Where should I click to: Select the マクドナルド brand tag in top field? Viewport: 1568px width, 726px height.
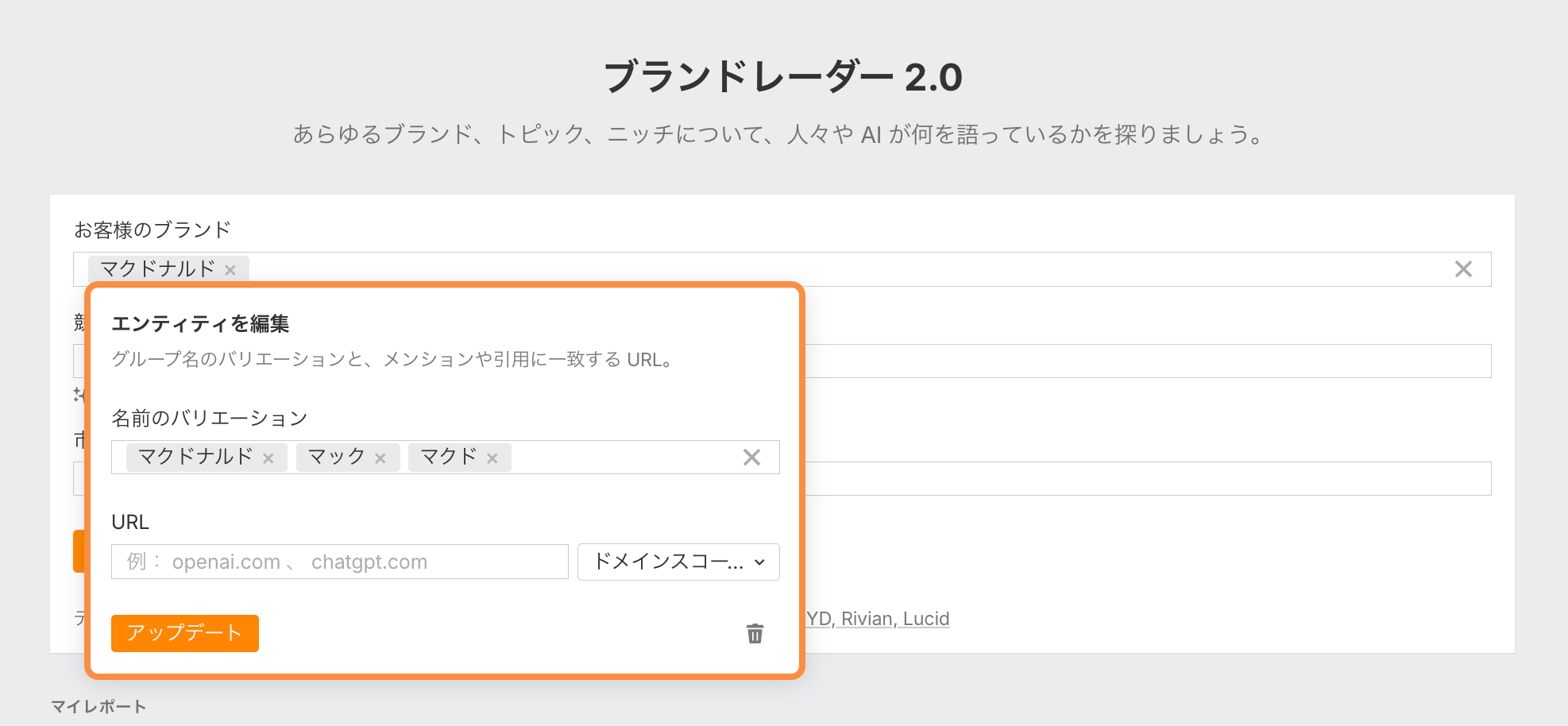tap(157, 269)
